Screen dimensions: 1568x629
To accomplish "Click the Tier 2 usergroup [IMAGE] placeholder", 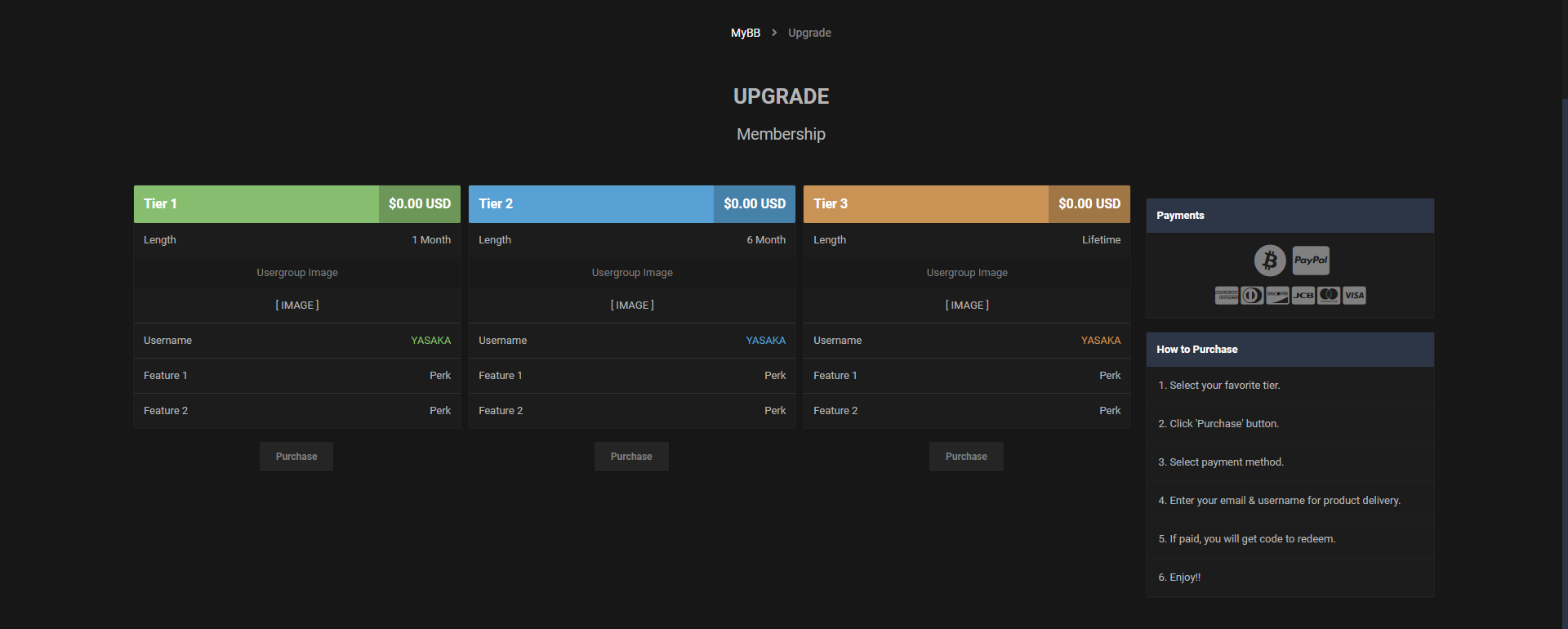I will (x=632, y=306).
